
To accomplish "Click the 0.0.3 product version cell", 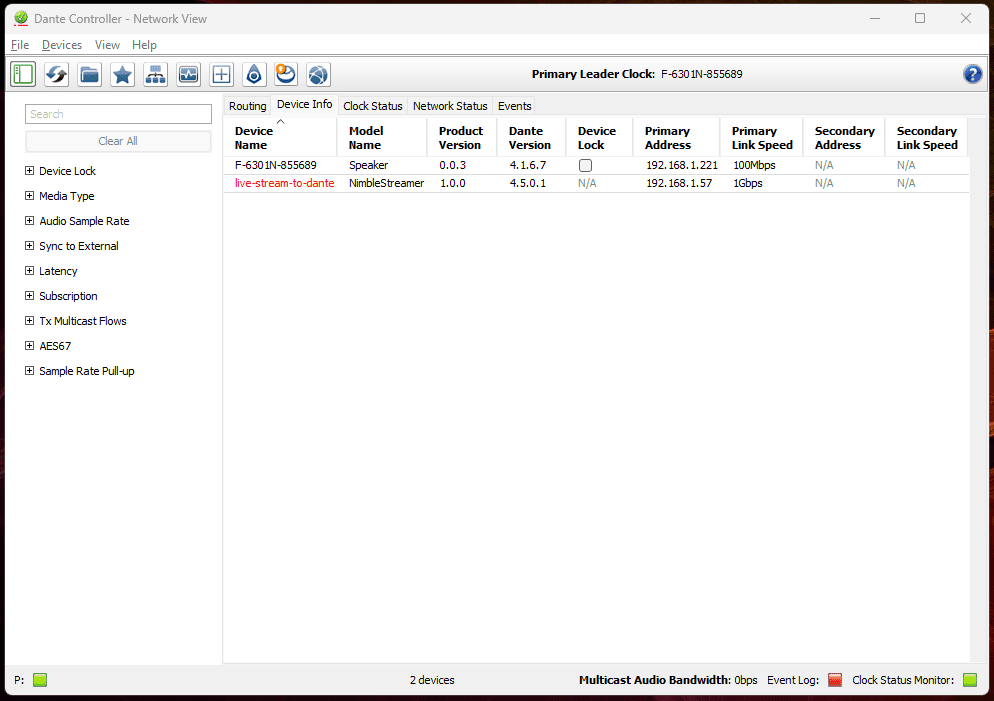I will [453, 165].
